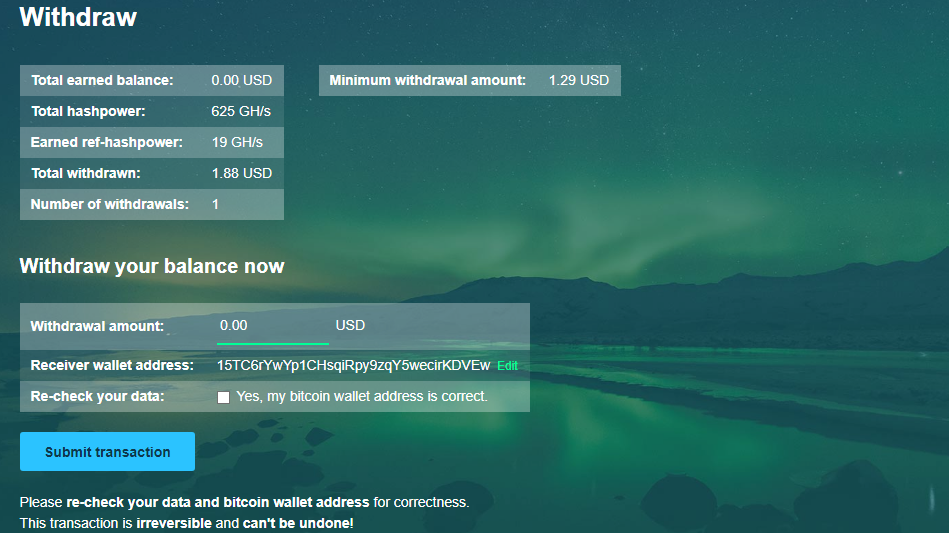Screen dimensions: 949x533
Task: Click the Minimum withdrawal amount box
Action: (x=470, y=80)
